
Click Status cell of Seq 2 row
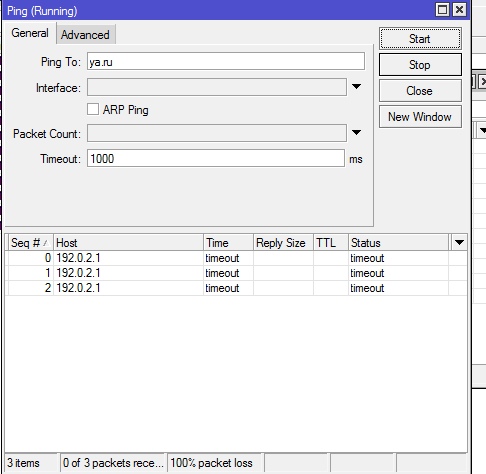pyautogui.click(x=398, y=288)
